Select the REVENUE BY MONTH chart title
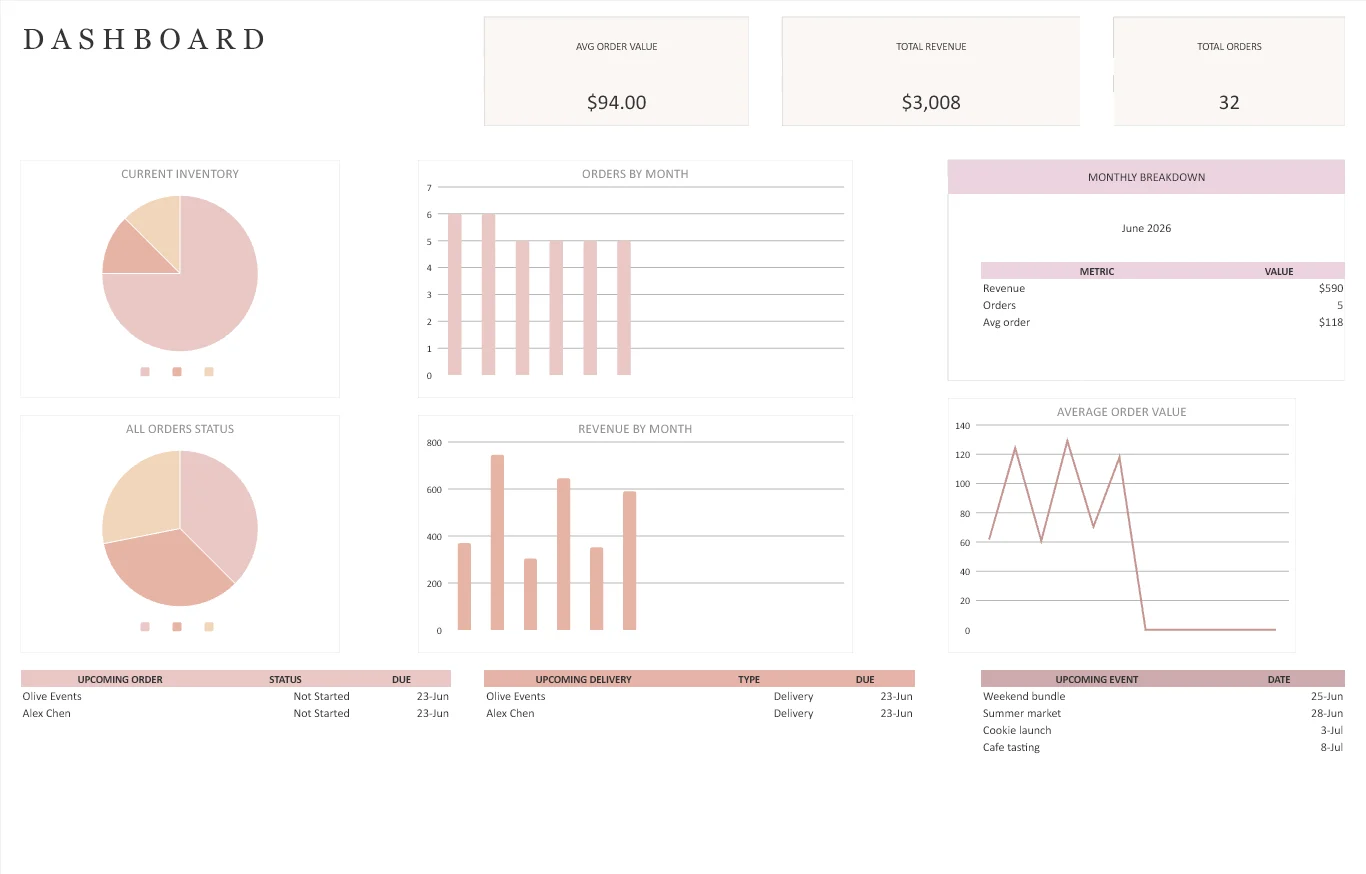The height and width of the screenshot is (874, 1366). pos(635,429)
